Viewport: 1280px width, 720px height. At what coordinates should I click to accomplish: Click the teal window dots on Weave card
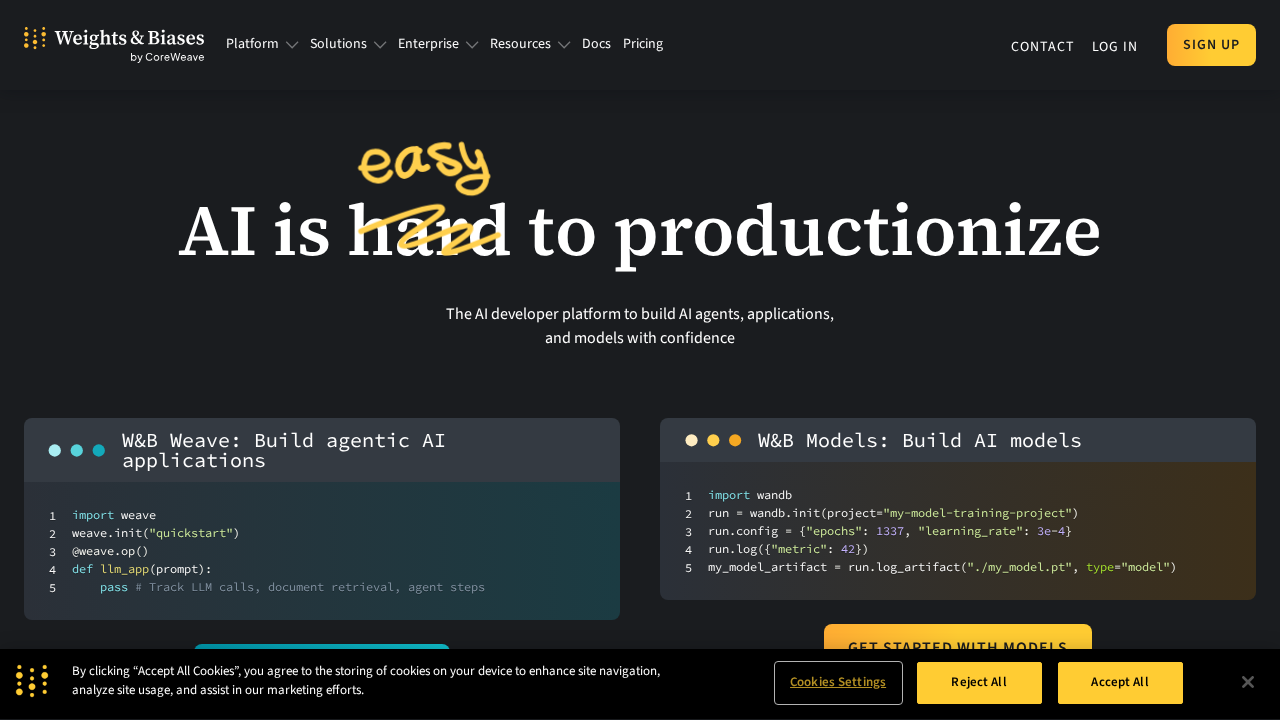pos(76,450)
